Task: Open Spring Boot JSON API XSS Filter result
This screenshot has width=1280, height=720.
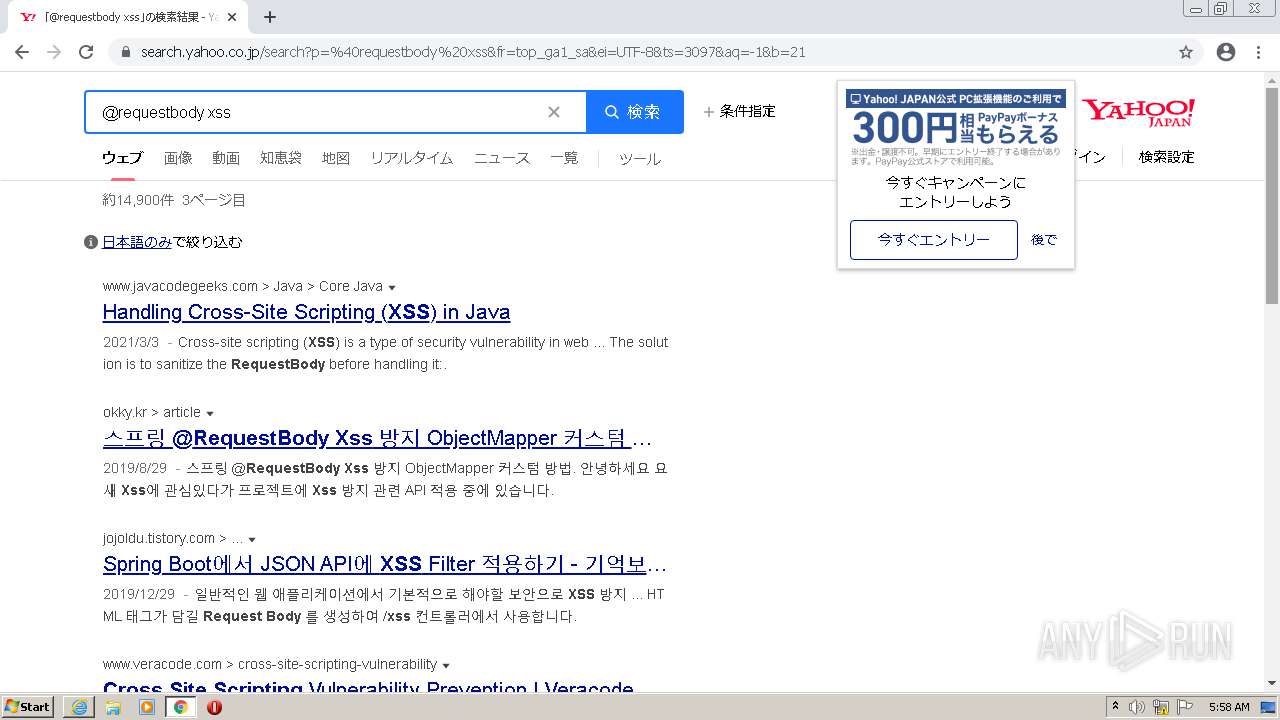Action: (x=385, y=564)
